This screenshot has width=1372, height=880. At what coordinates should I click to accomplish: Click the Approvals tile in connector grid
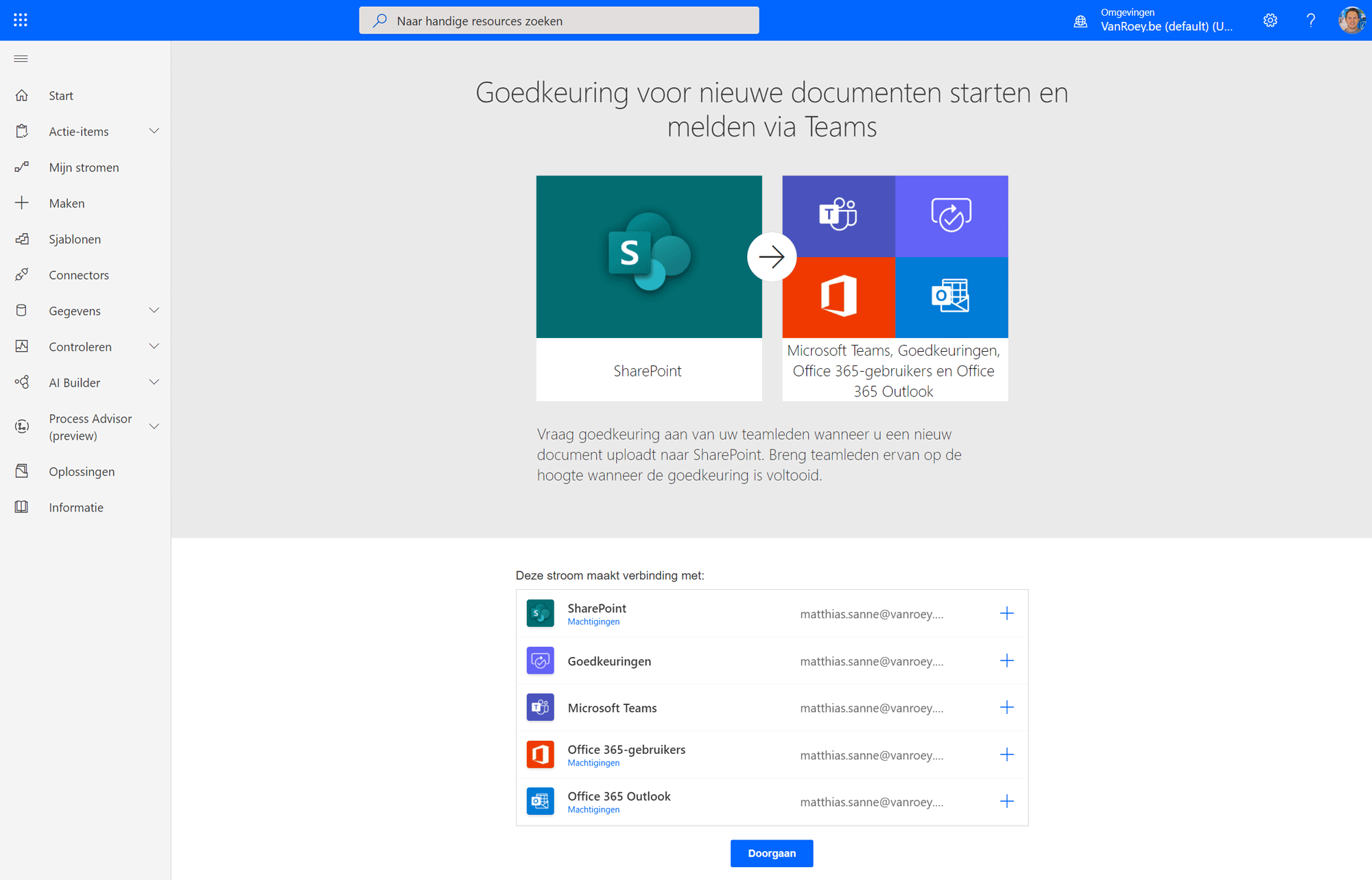pyautogui.click(x=951, y=216)
